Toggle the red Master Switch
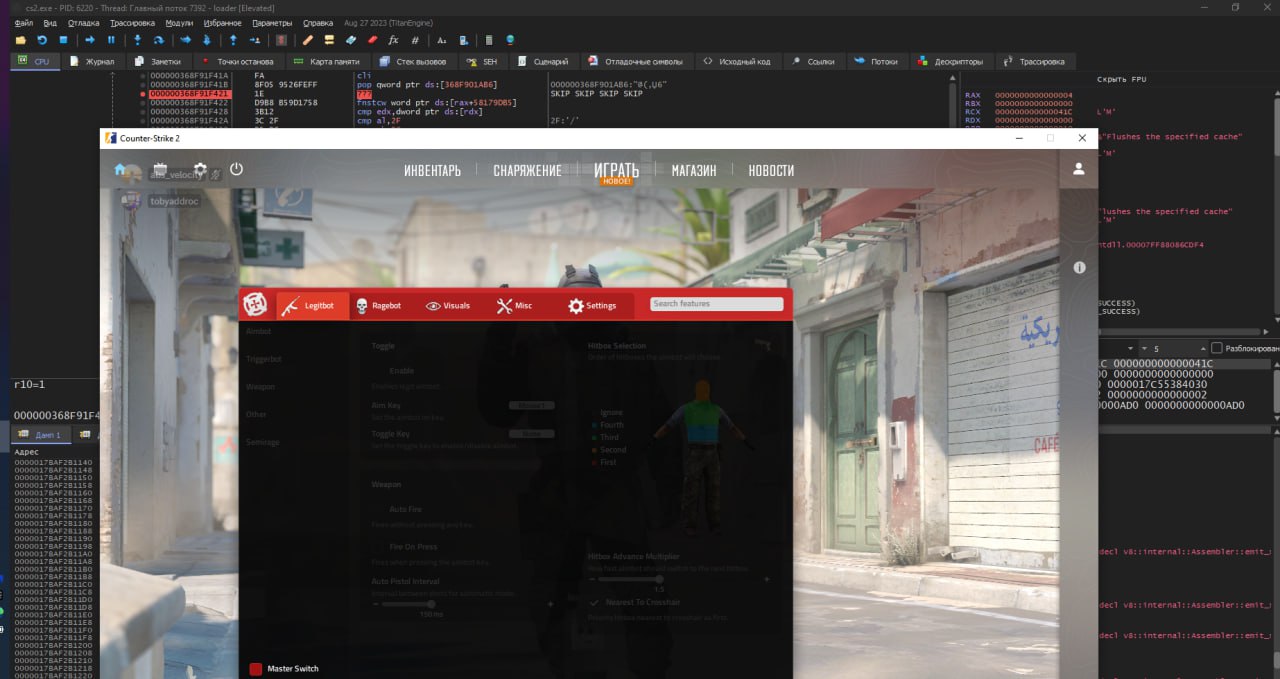This screenshot has width=1280, height=679. click(255, 669)
